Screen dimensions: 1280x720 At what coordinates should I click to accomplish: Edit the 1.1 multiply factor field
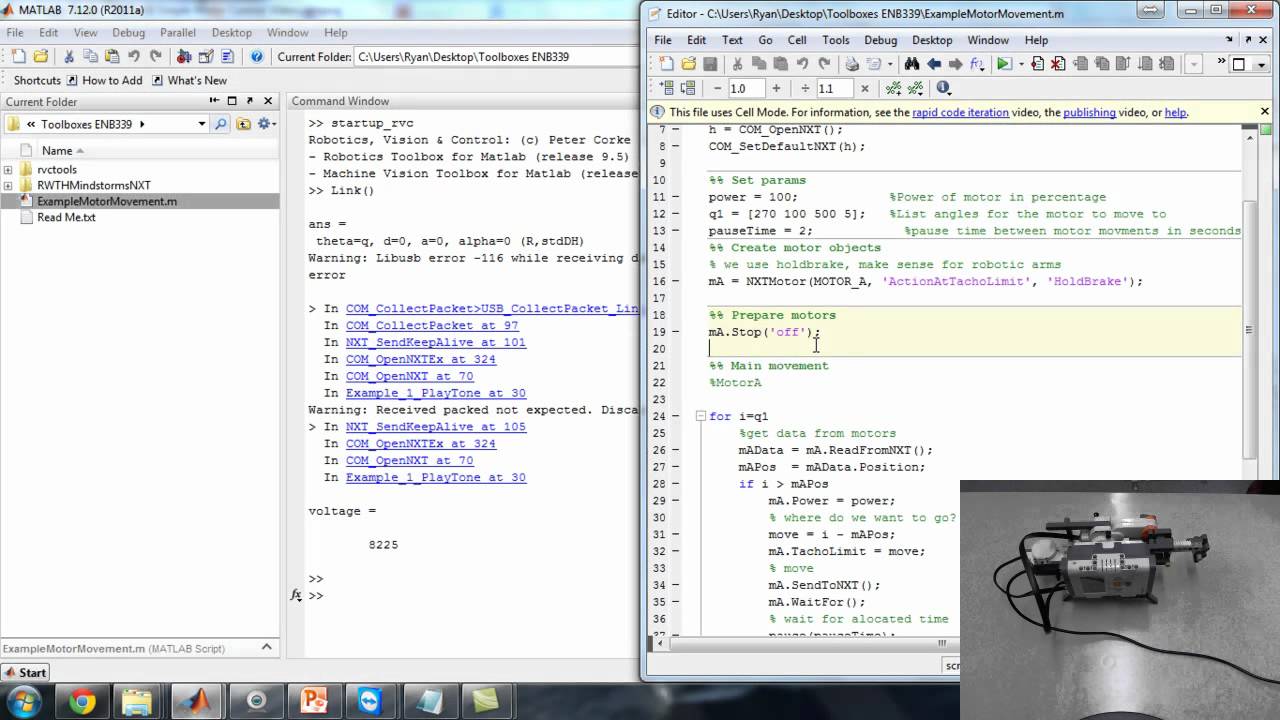pos(835,88)
